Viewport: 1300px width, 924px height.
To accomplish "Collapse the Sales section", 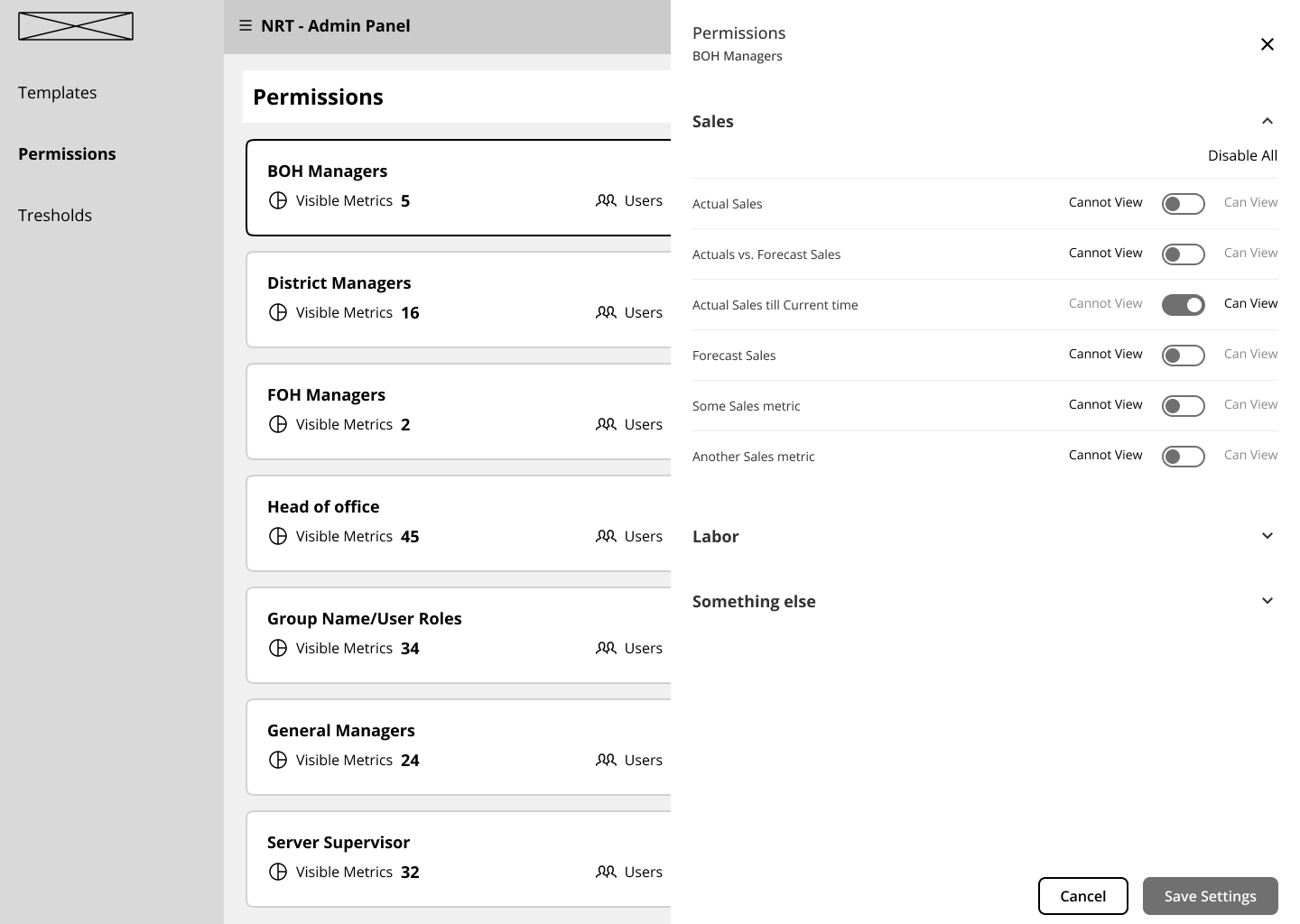I will [x=1267, y=121].
